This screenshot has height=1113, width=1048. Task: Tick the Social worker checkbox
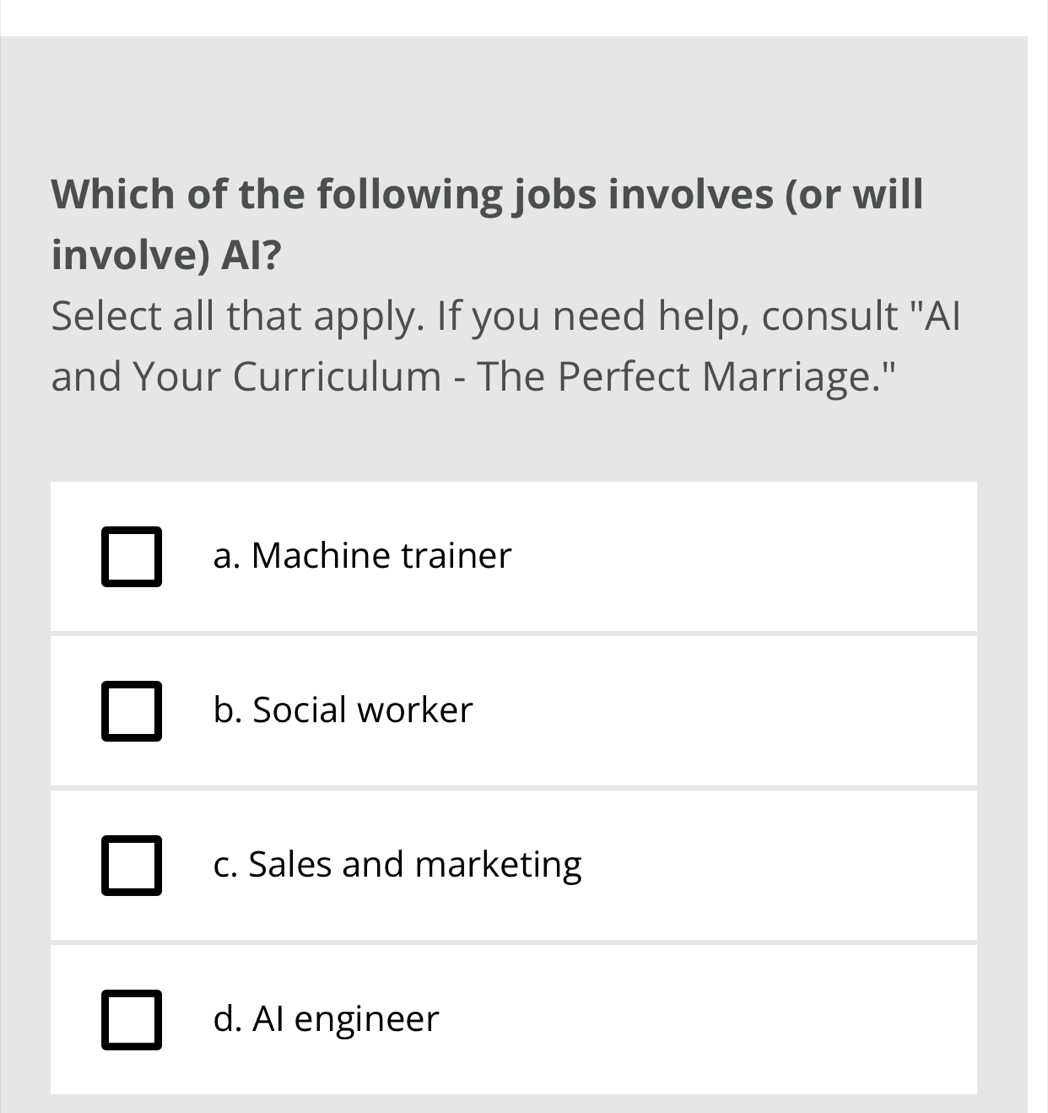[x=131, y=711]
